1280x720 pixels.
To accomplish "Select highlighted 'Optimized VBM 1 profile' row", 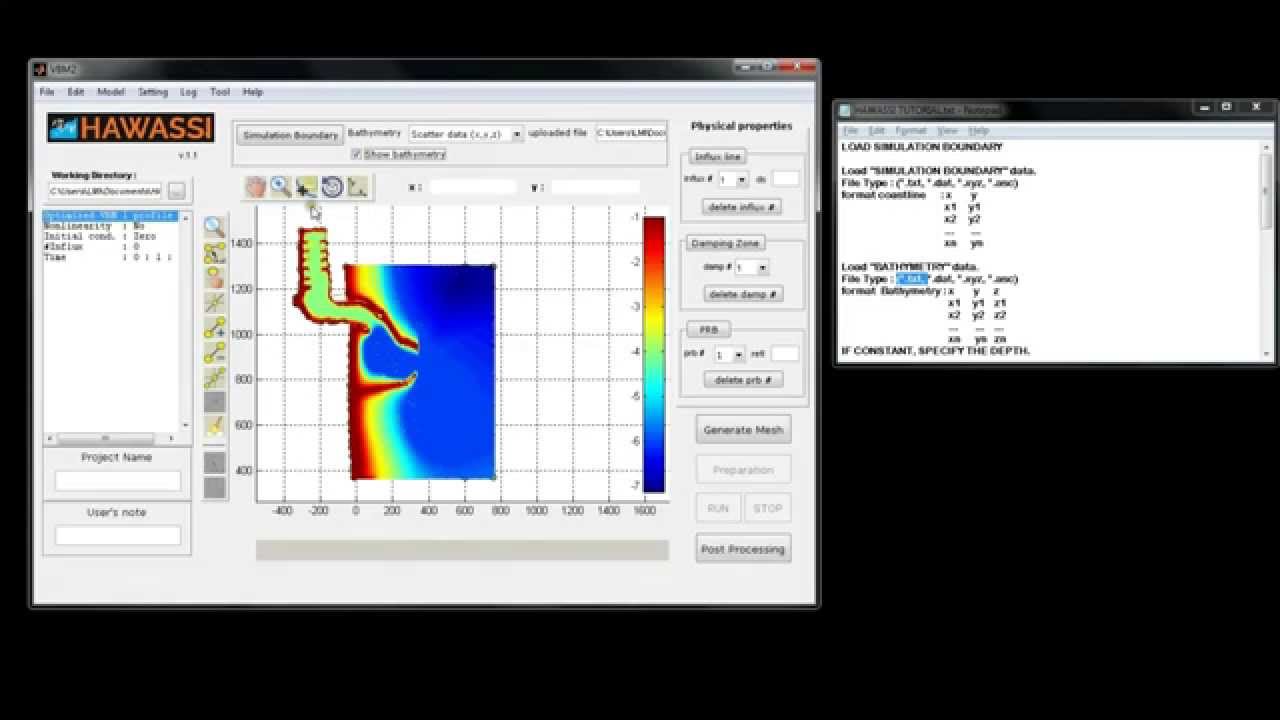I will 110,216.
